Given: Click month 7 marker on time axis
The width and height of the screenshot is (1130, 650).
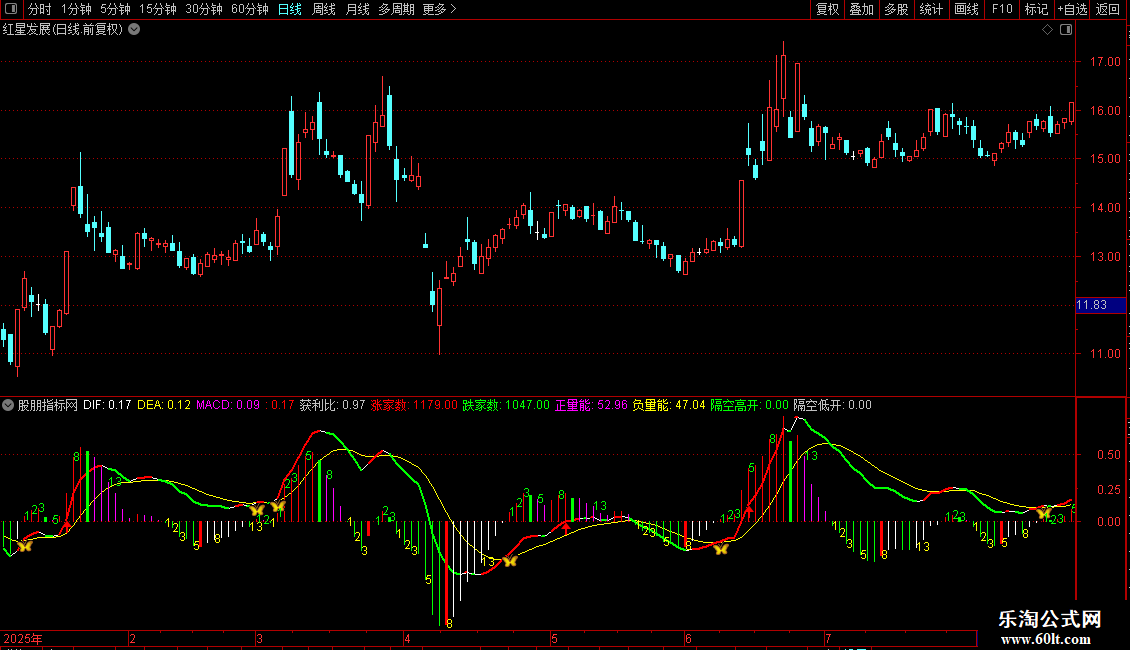Looking at the screenshot, I should point(828,638).
